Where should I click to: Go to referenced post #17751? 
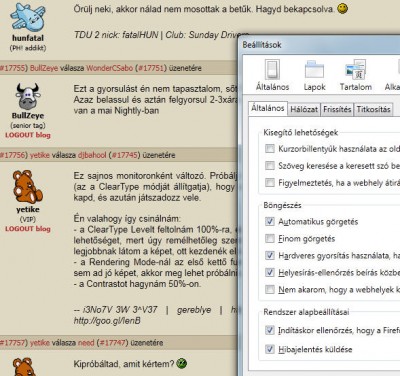click(151, 68)
